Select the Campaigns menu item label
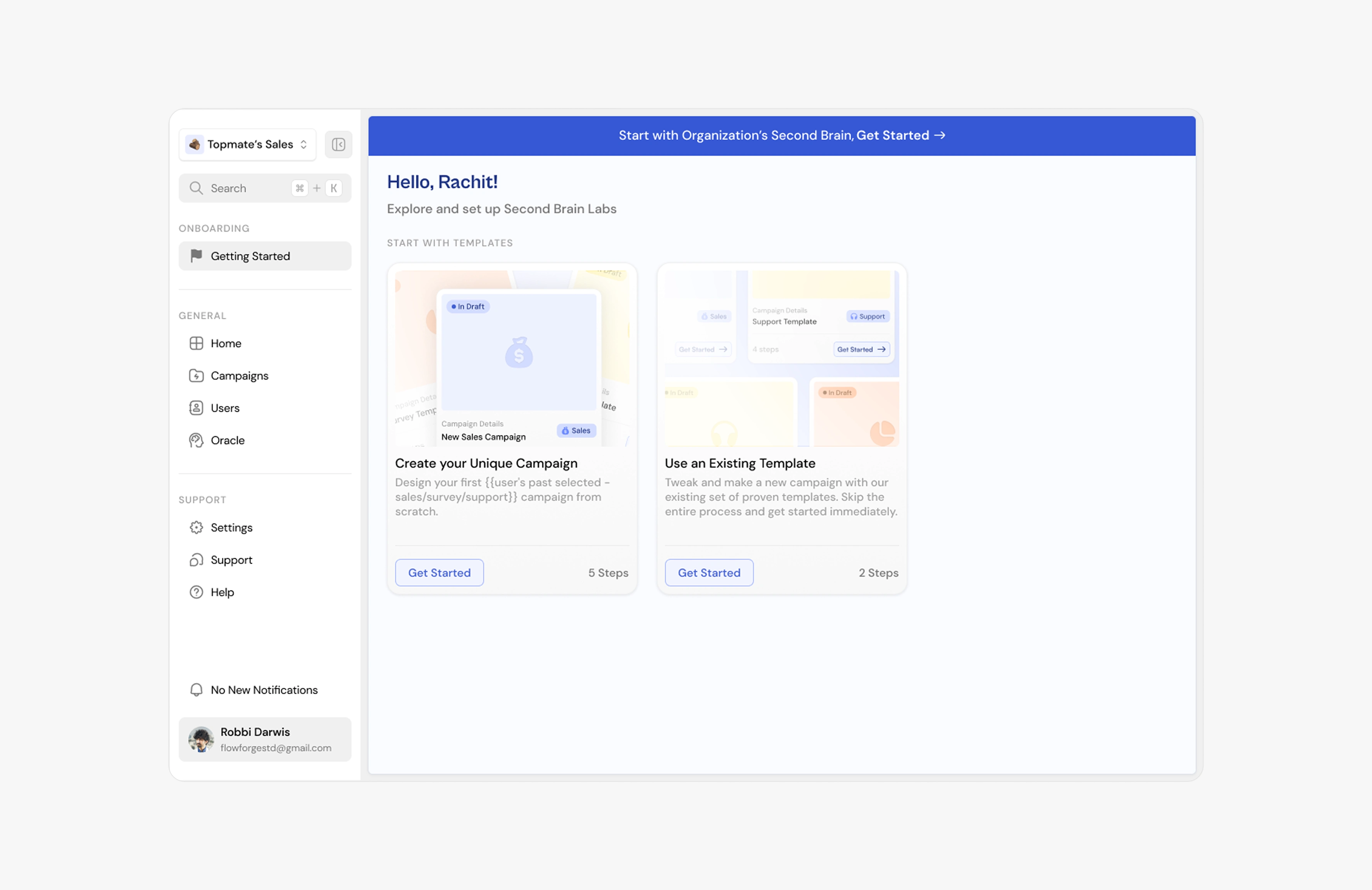This screenshot has height=890, width=1372. click(x=239, y=375)
